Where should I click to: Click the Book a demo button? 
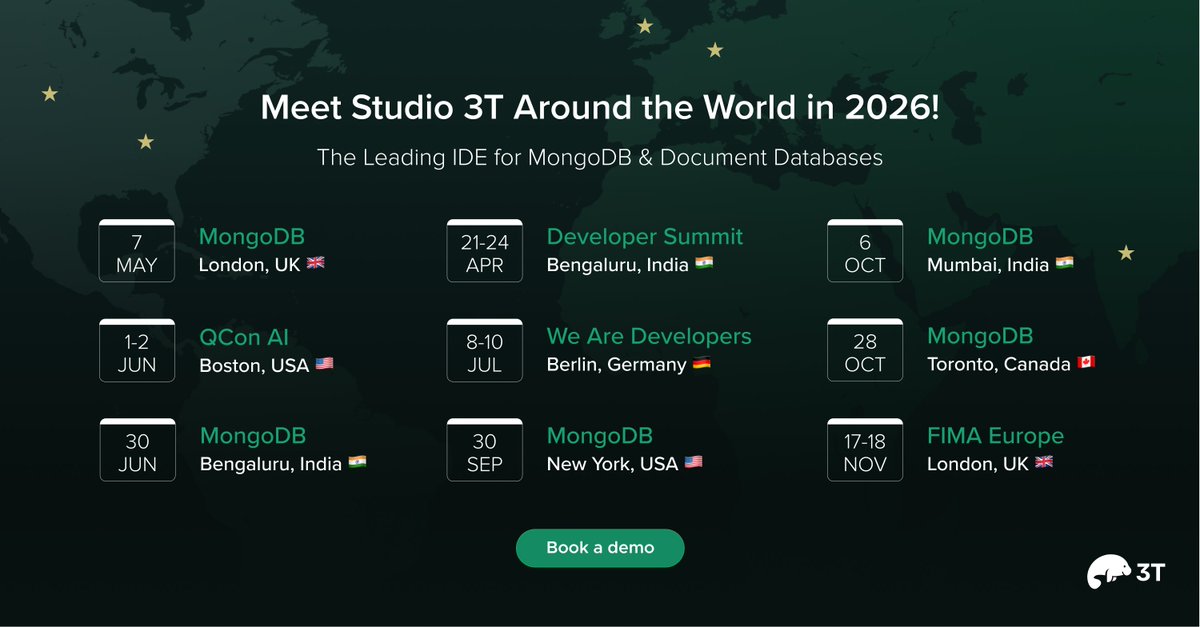[x=600, y=548]
